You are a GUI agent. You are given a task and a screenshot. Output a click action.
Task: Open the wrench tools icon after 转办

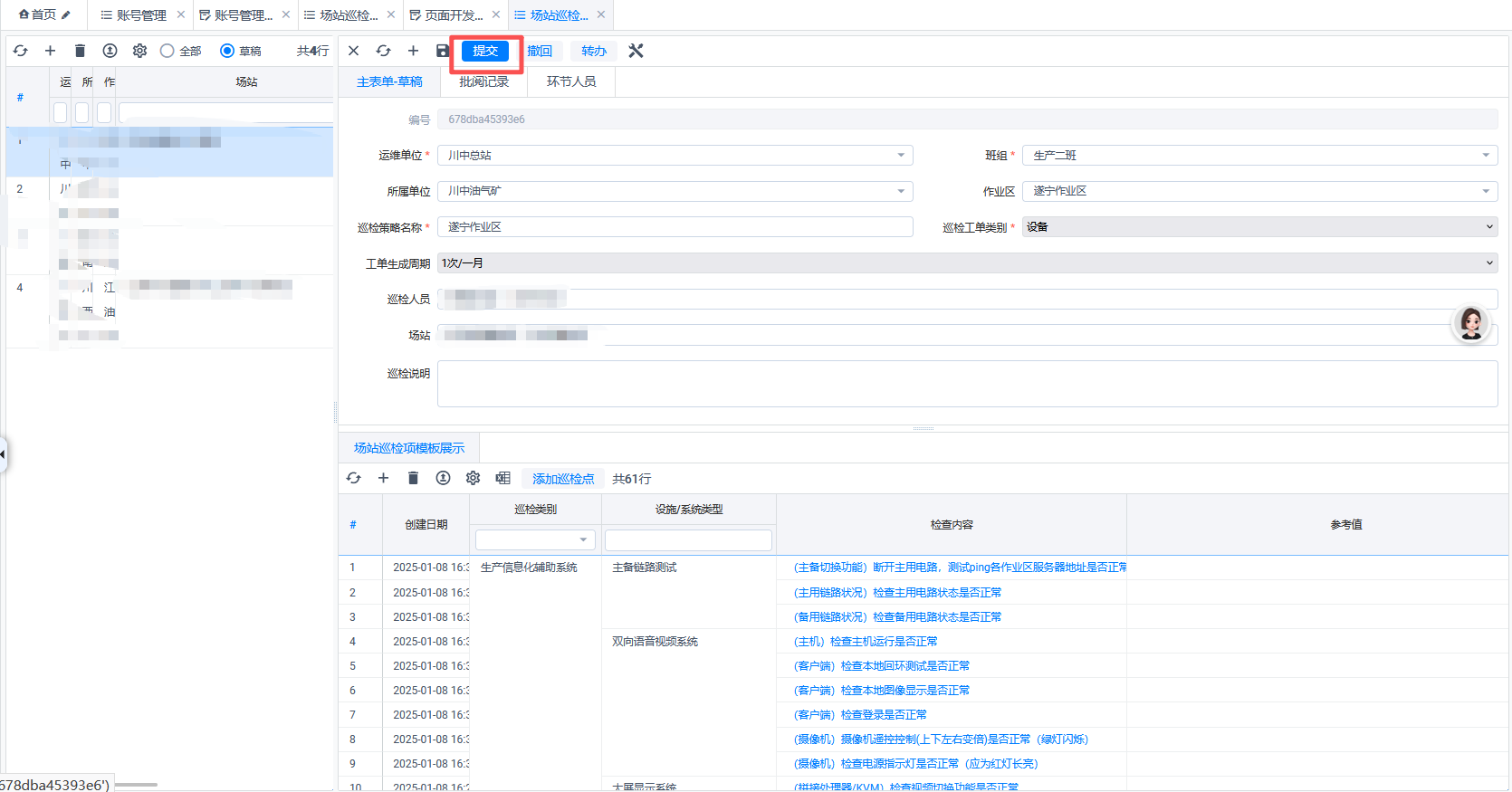coord(636,51)
